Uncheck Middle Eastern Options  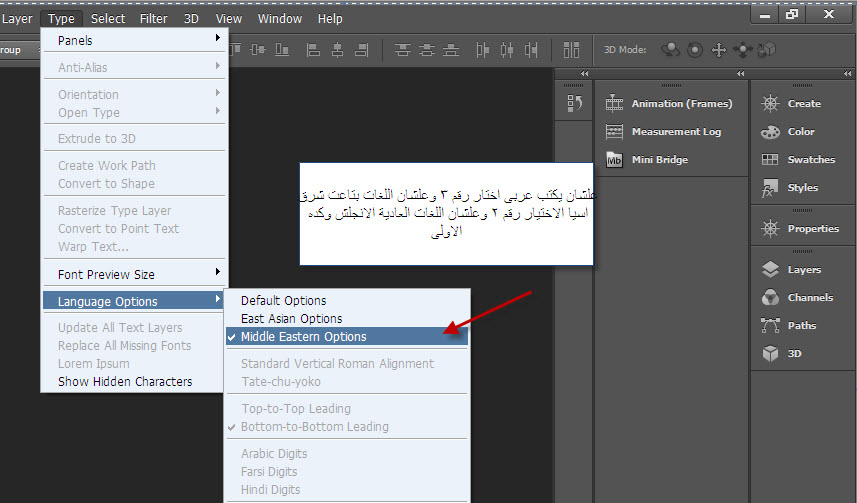(x=303, y=337)
